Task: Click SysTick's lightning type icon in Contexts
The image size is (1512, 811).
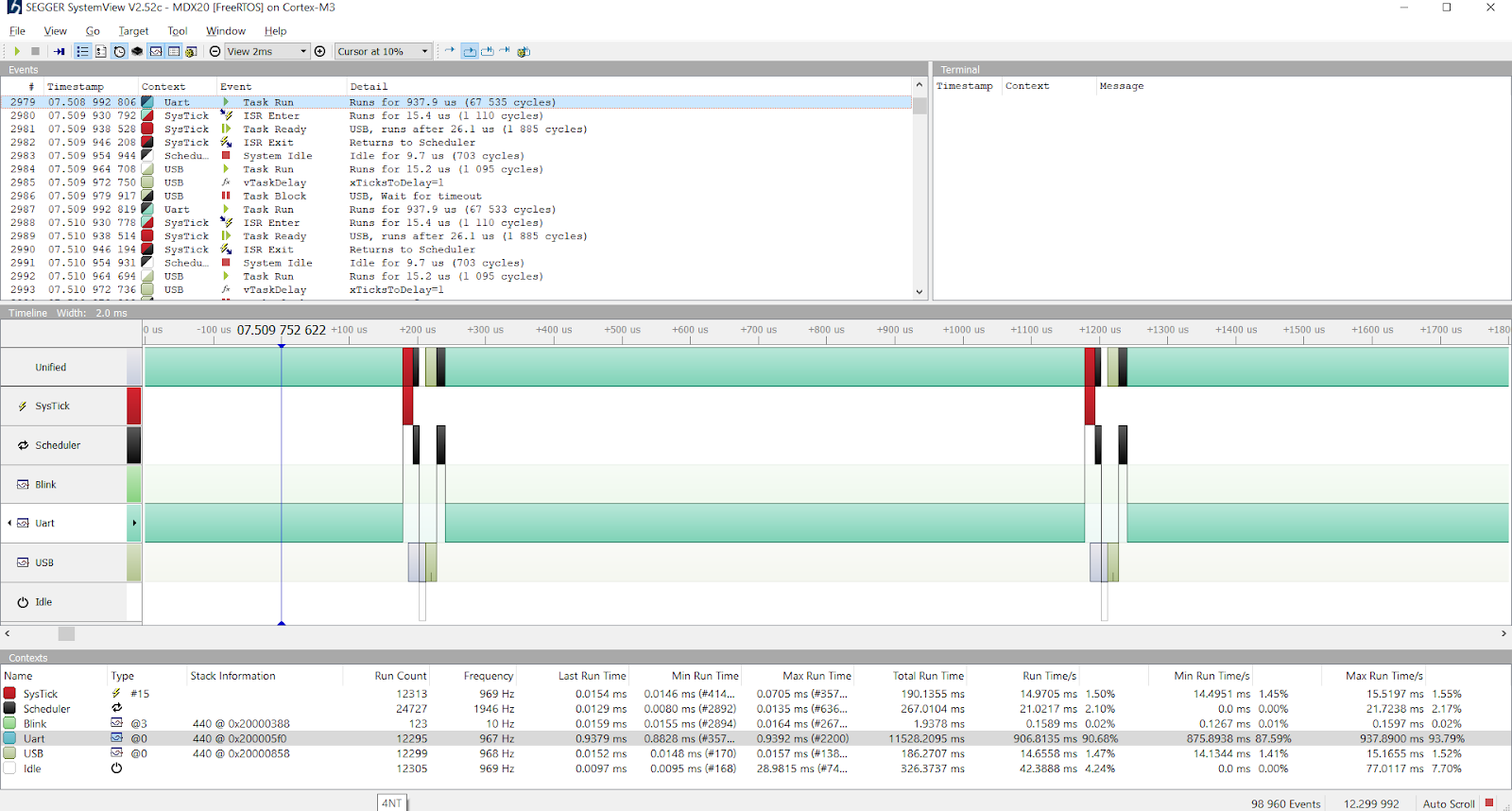Action: tap(116, 694)
